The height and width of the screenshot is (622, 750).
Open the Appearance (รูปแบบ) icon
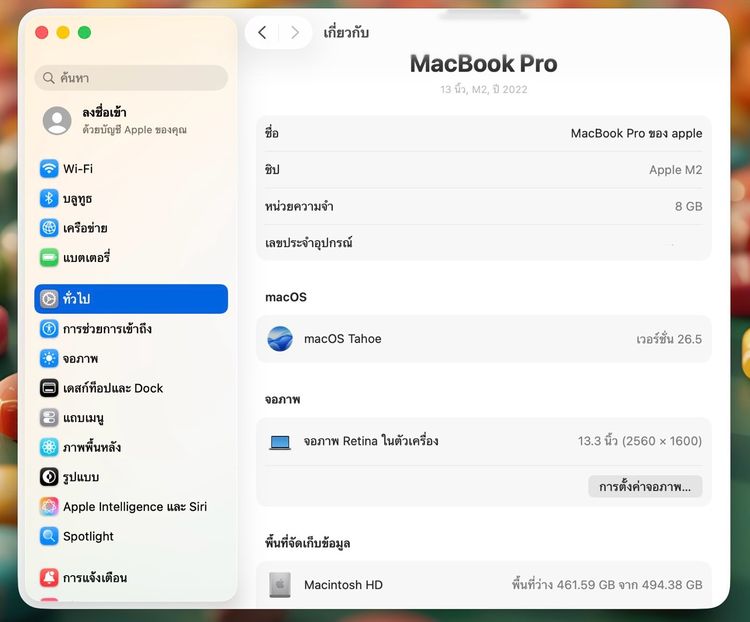[x=49, y=477]
